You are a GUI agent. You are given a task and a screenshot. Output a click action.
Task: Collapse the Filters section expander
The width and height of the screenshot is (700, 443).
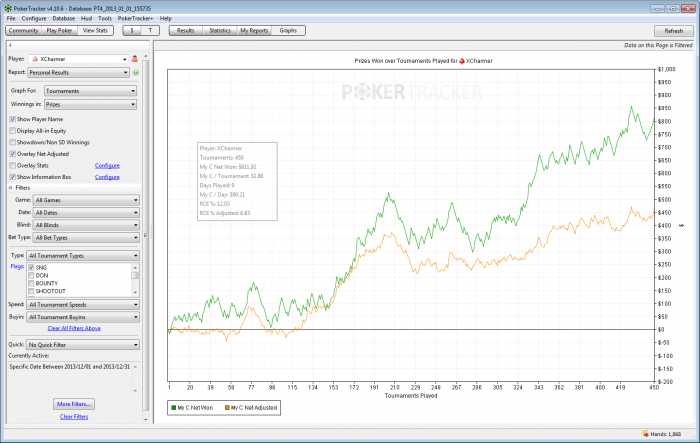coord(10,187)
